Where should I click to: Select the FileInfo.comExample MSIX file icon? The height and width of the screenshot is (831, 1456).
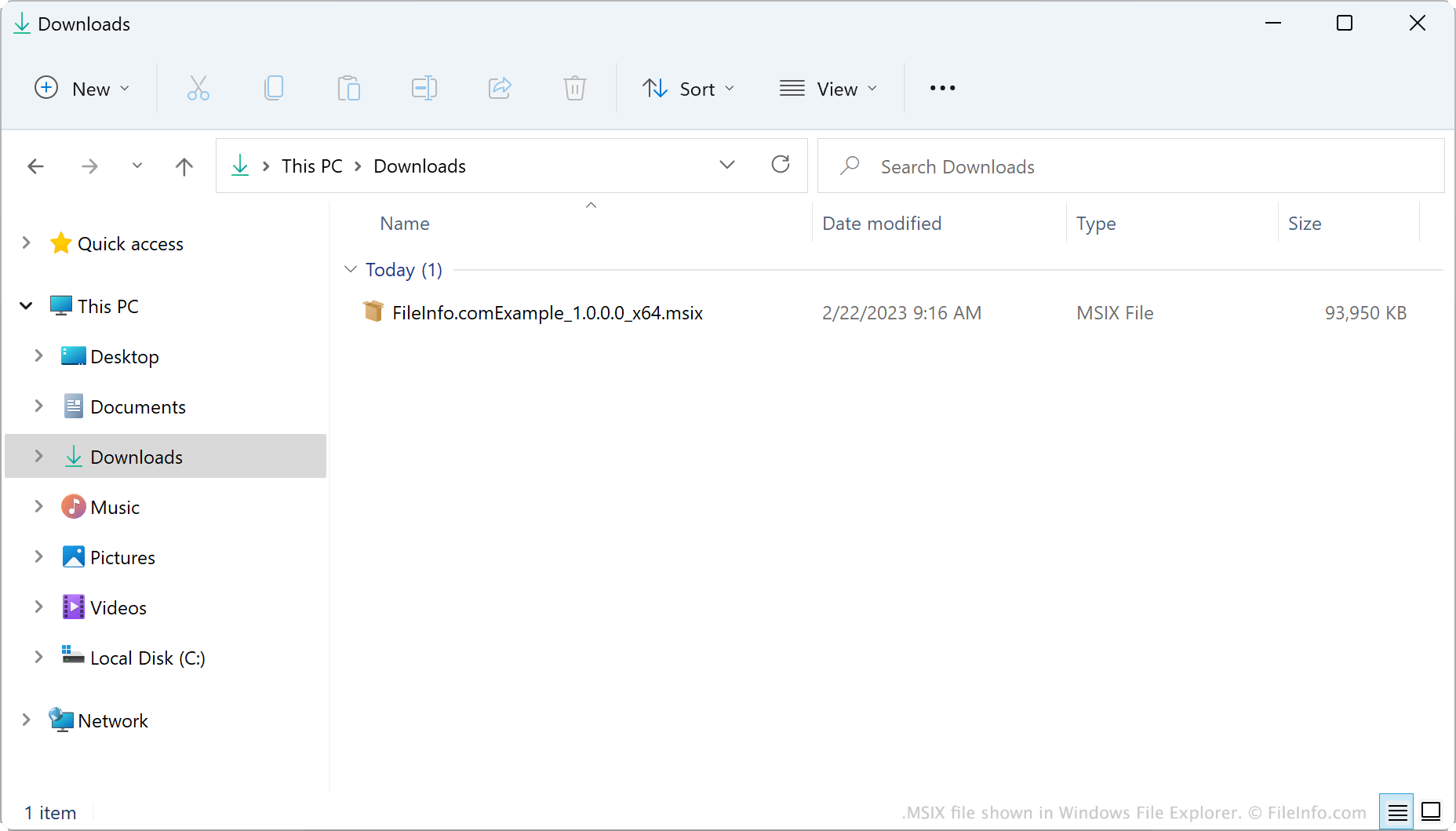pos(373,312)
